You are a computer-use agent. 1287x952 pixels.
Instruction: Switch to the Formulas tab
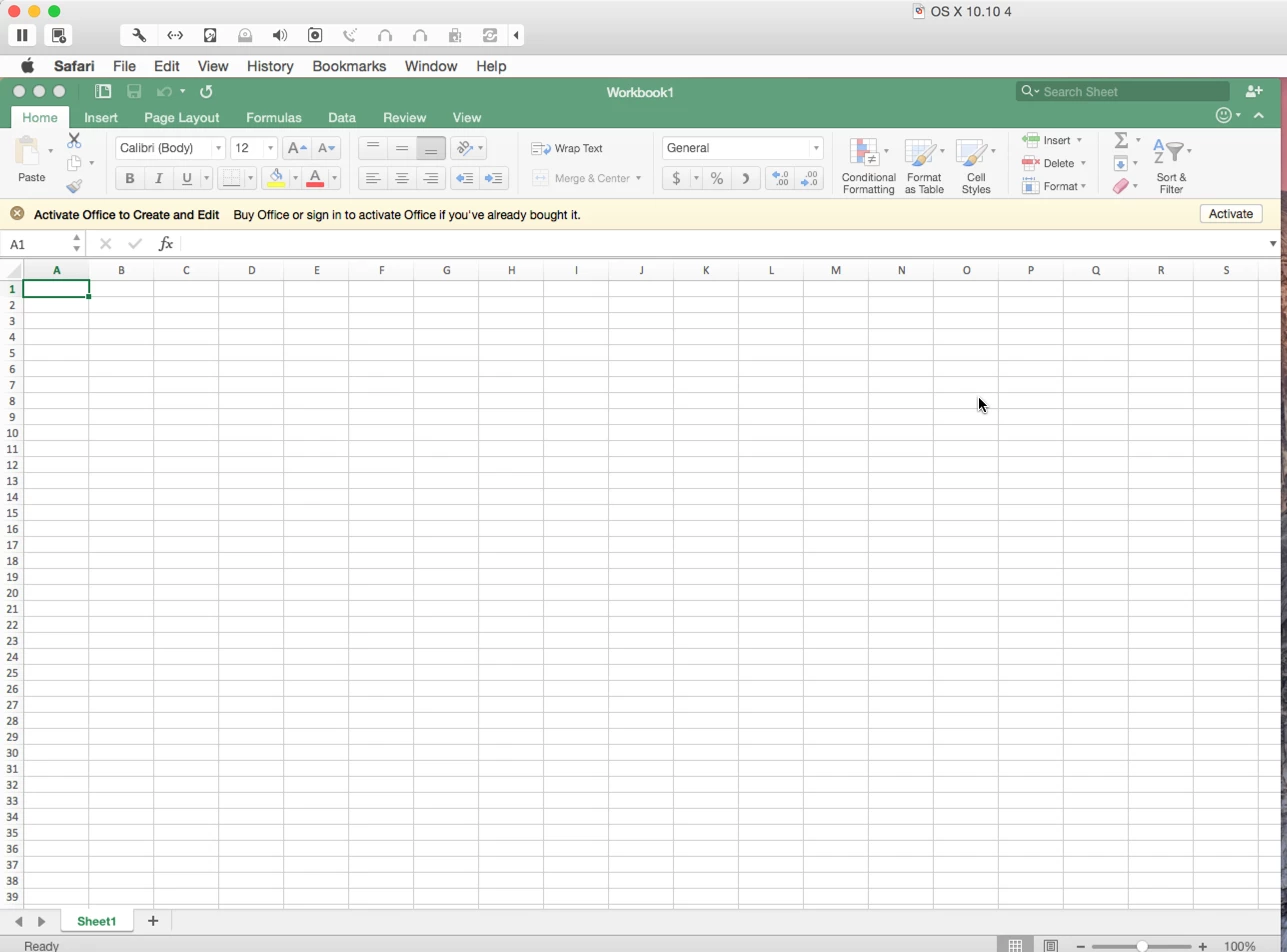273,117
